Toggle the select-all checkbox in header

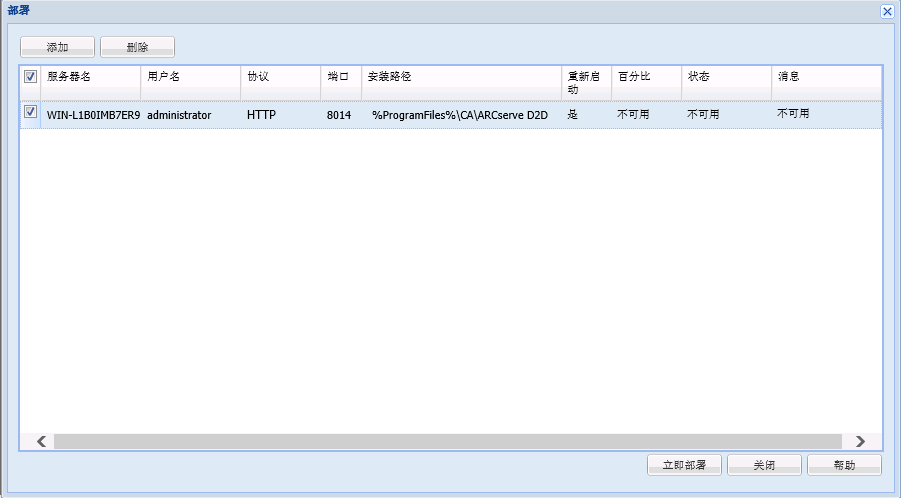30,76
